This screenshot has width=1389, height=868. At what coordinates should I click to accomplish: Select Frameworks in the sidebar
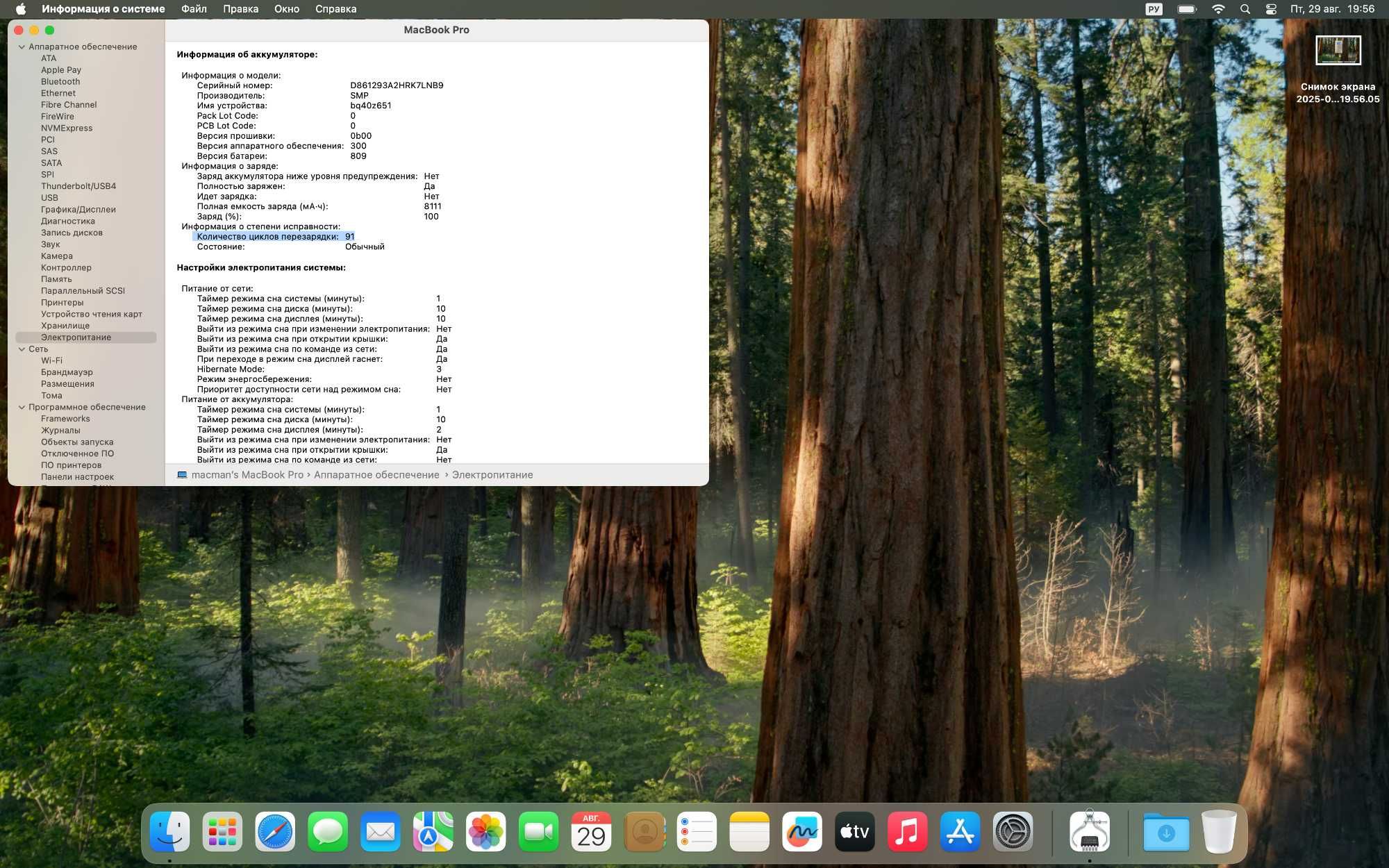65,419
